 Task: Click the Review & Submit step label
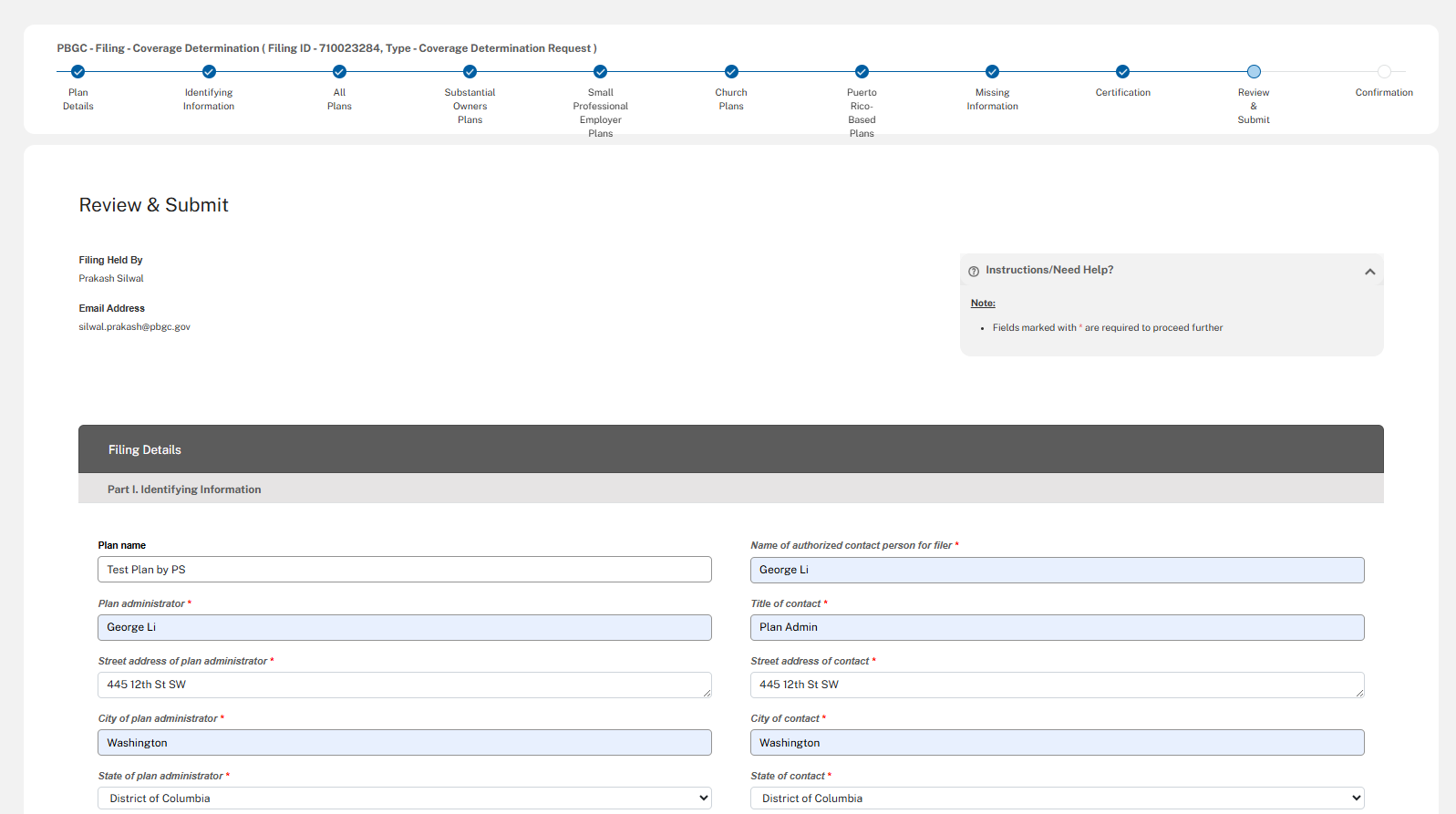tap(1253, 106)
